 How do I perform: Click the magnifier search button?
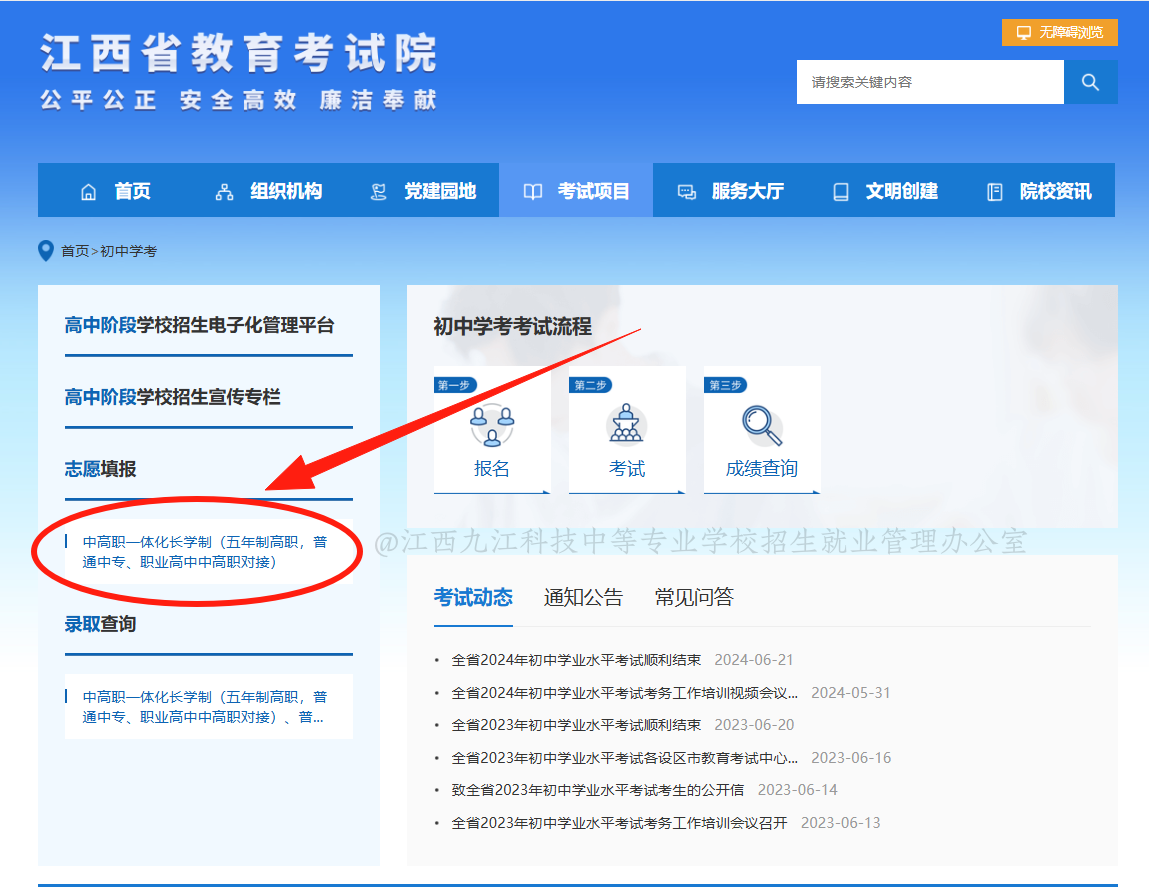click(1090, 82)
